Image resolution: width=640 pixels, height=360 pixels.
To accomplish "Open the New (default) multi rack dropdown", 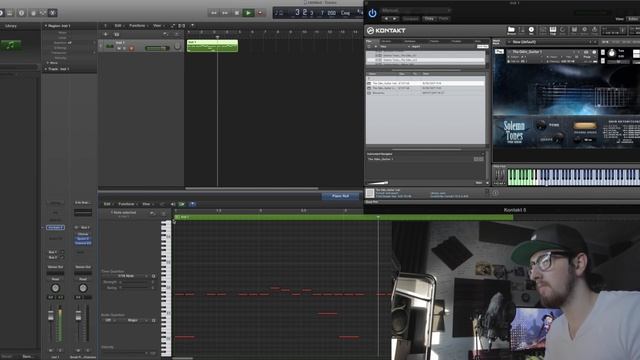I will click(x=551, y=42).
